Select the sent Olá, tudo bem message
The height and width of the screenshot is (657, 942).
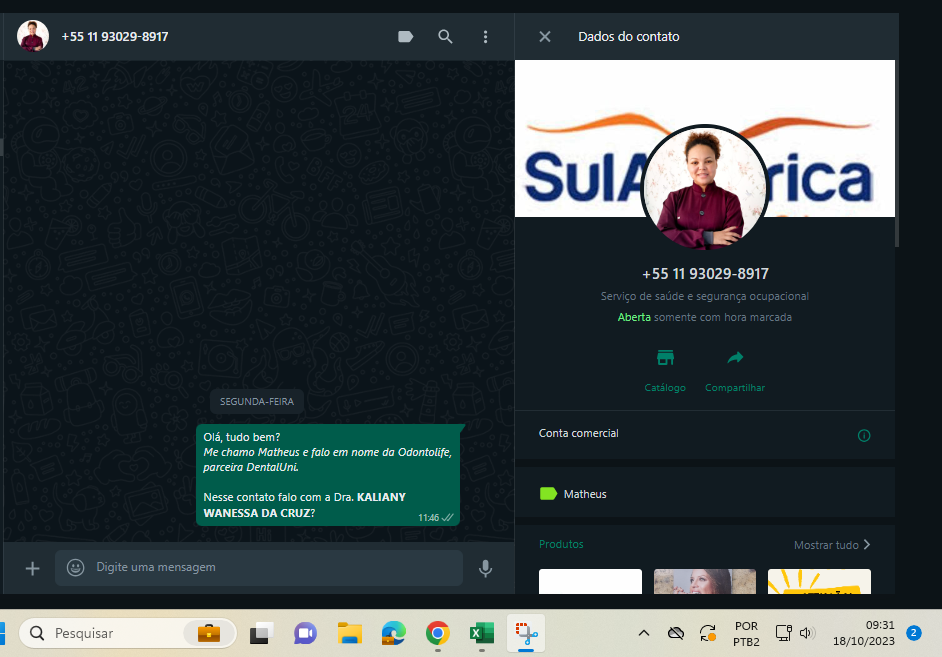(x=328, y=474)
